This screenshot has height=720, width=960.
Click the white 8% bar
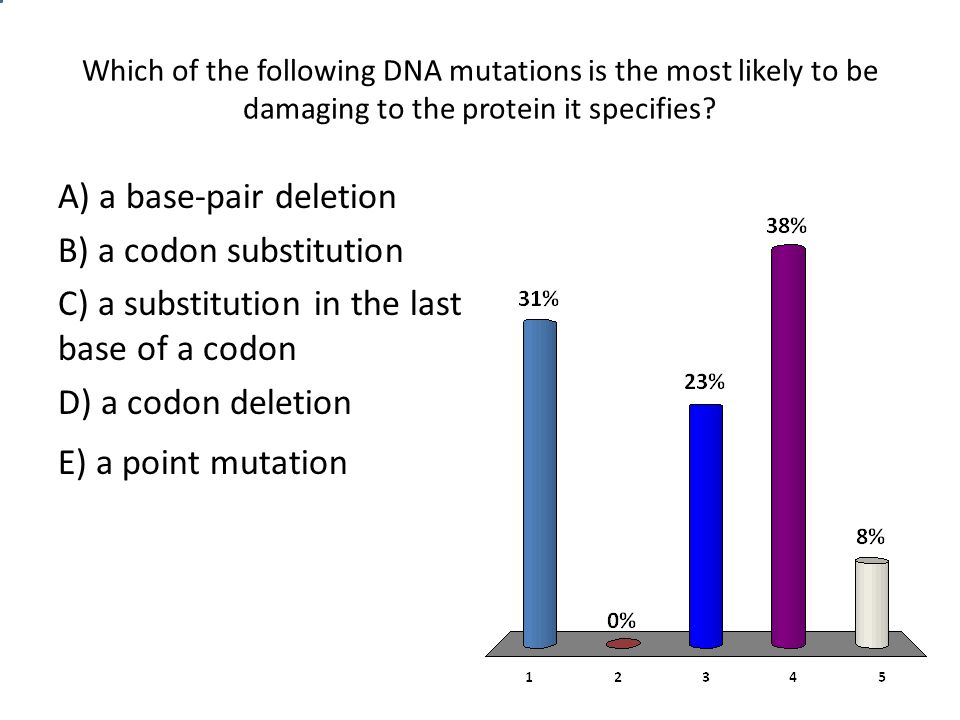click(872, 602)
